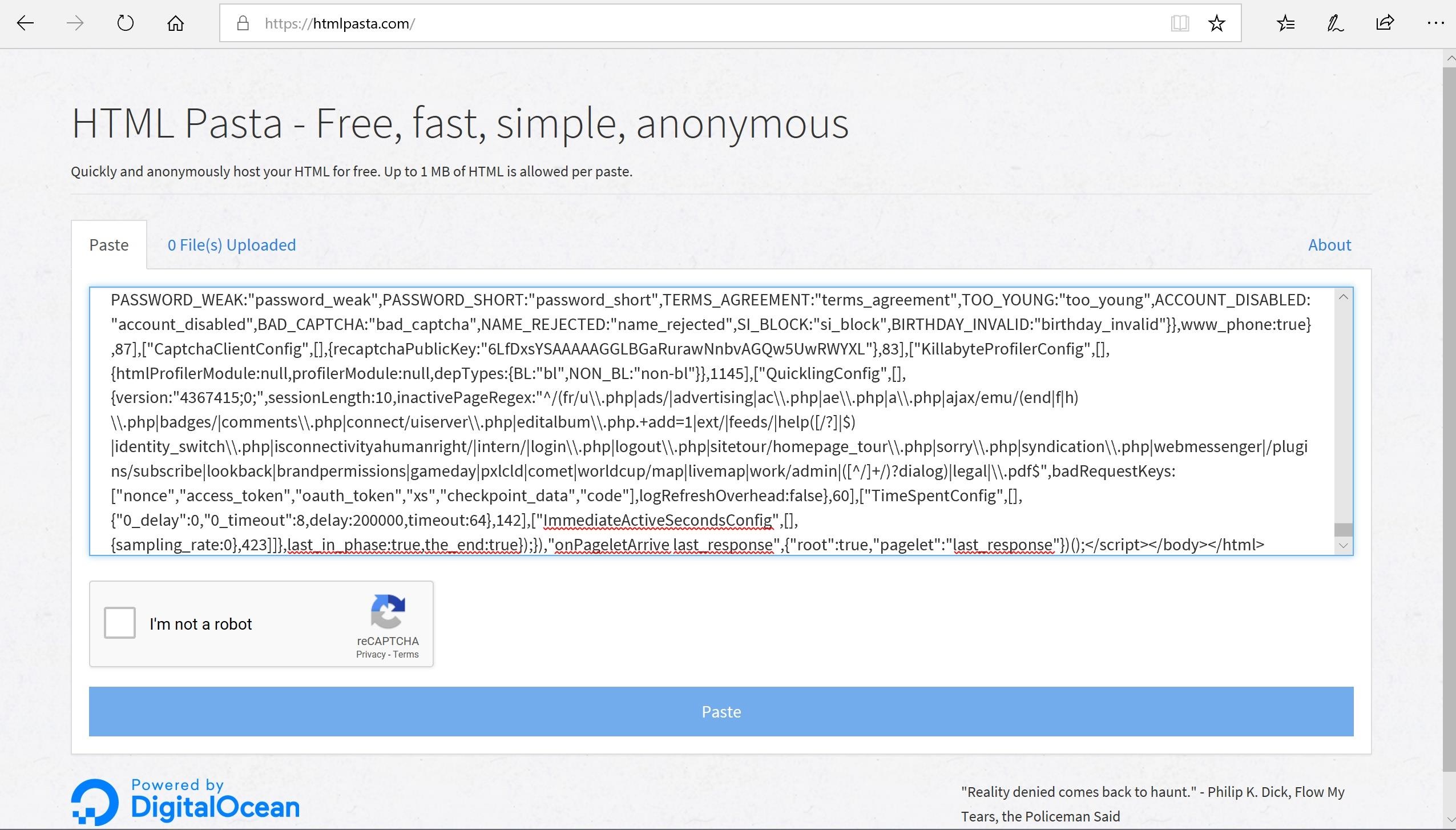
Task: Open reading view icon in address bar
Action: (1180, 23)
